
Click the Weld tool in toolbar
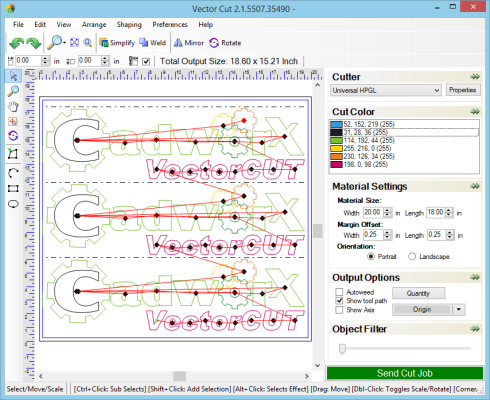tap(153, 43)
